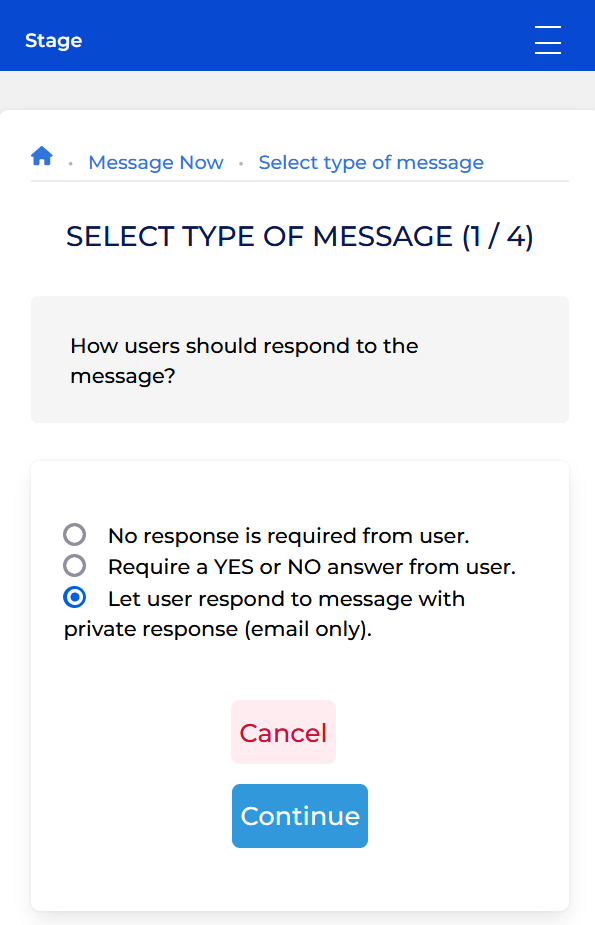Screen dimensions: 595x925
Task: Click the (1 / 4) step indicator in the heading
Action: (x=498, y=237)
